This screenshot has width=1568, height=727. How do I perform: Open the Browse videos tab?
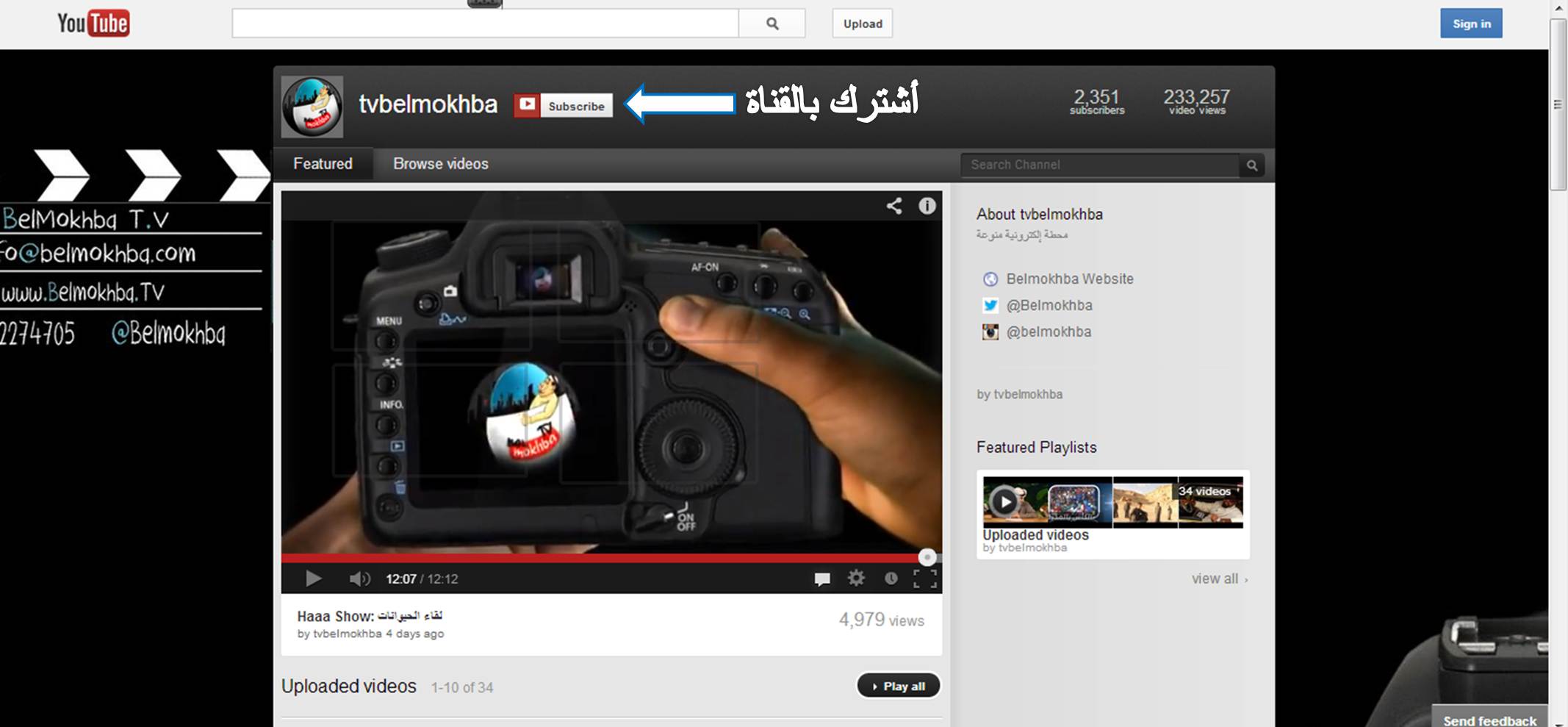click(x=440, y=164)
